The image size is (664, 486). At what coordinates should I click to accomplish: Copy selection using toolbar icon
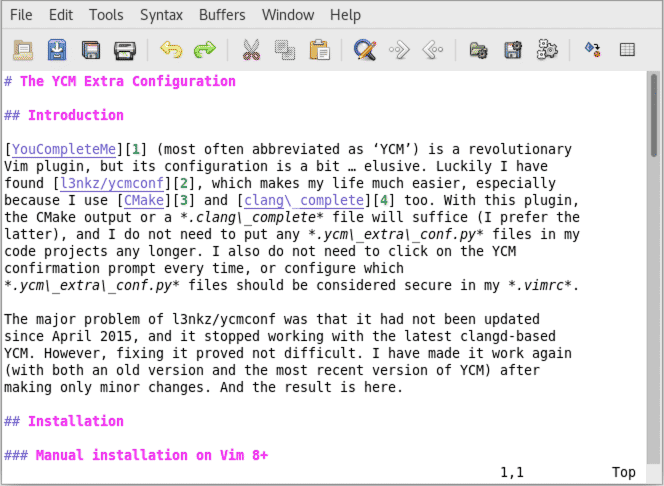point(285,49)
